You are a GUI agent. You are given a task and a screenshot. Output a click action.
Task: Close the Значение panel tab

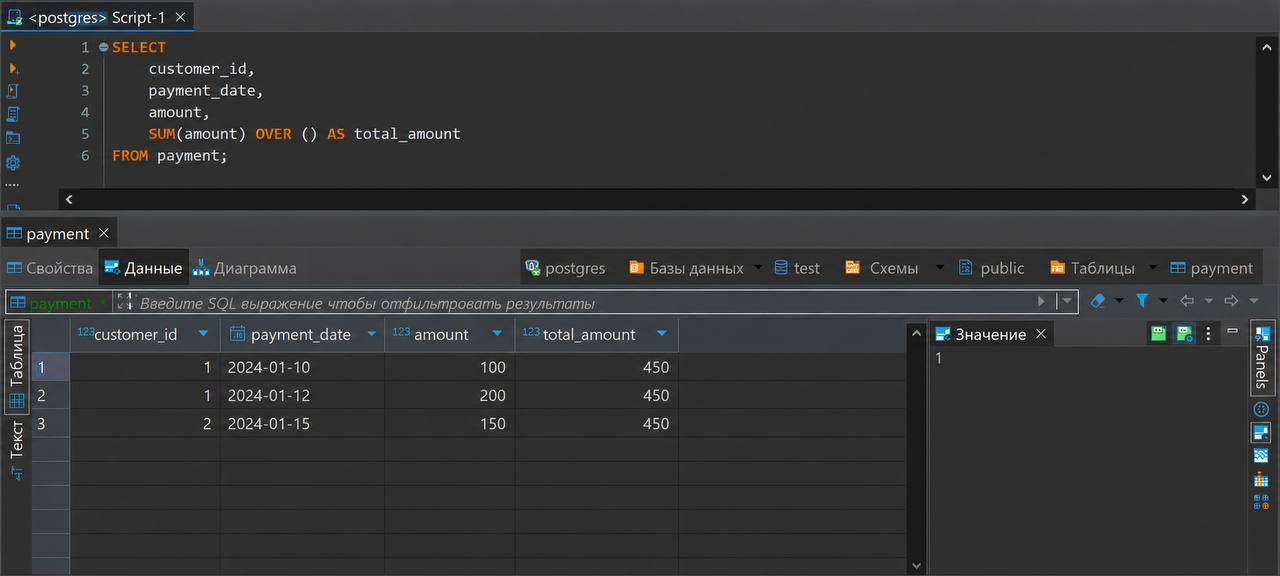(1040, 334)
